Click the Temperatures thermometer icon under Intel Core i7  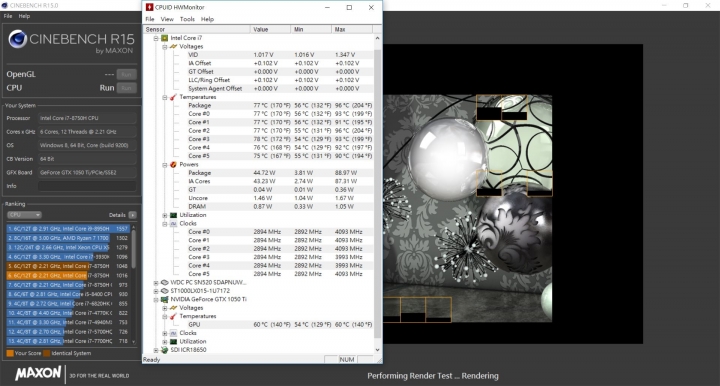(173, 97)
